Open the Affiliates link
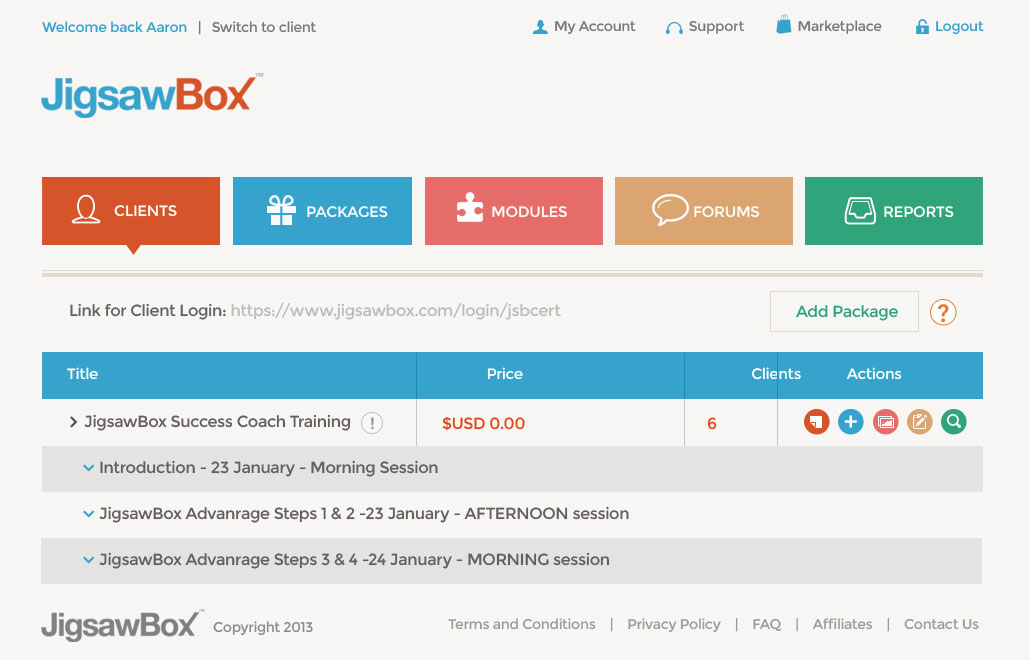 (x=842, y=624)
